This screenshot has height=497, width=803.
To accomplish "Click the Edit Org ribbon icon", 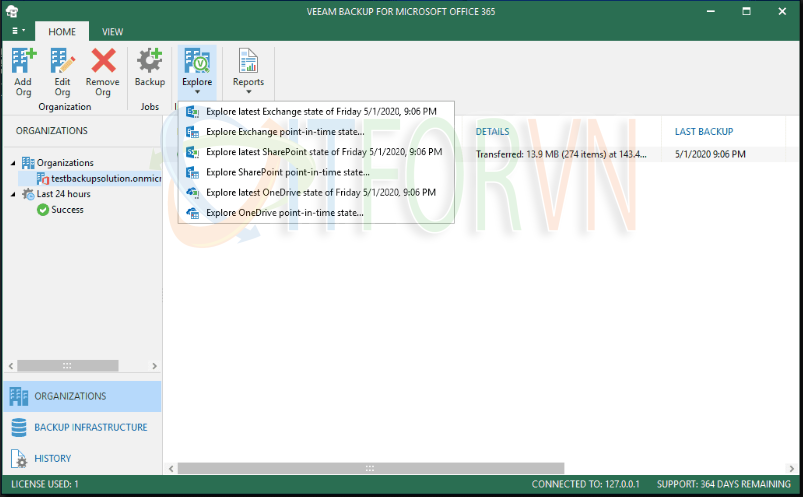I will coord(62,64).
